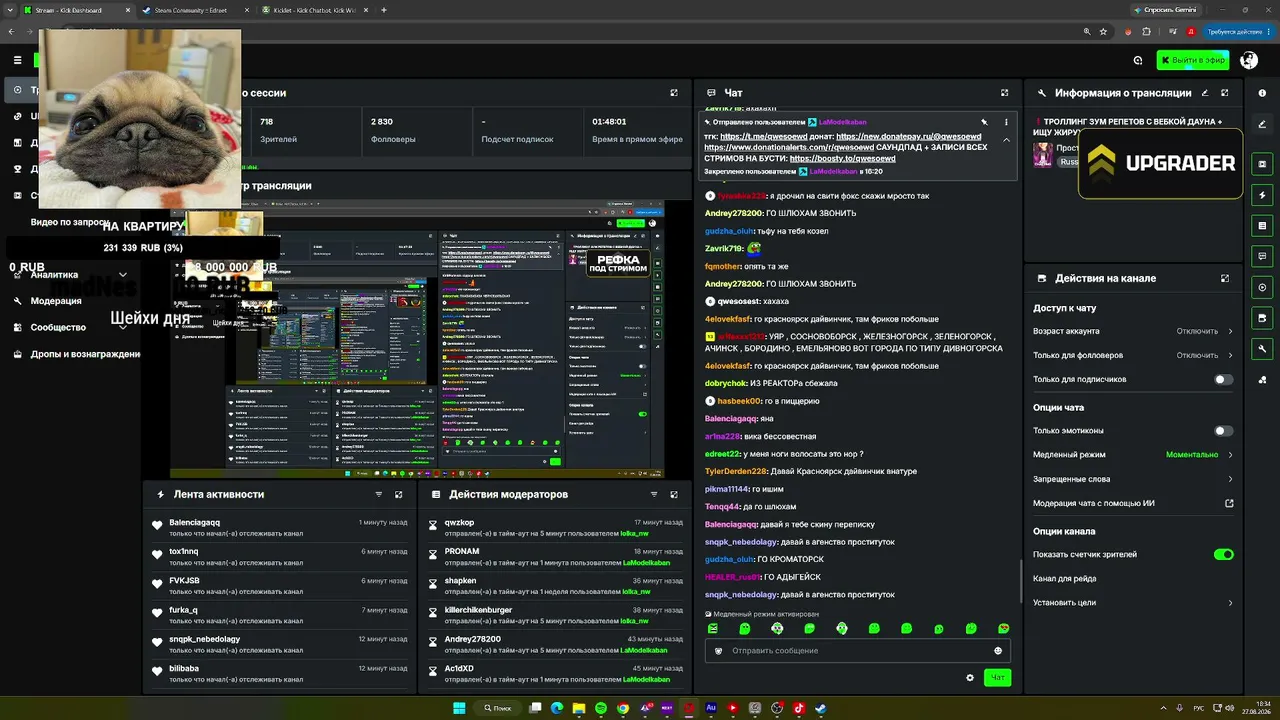Expand the activity feed panel
Viewport: 1280px width, 720px height.
[398, 494]
